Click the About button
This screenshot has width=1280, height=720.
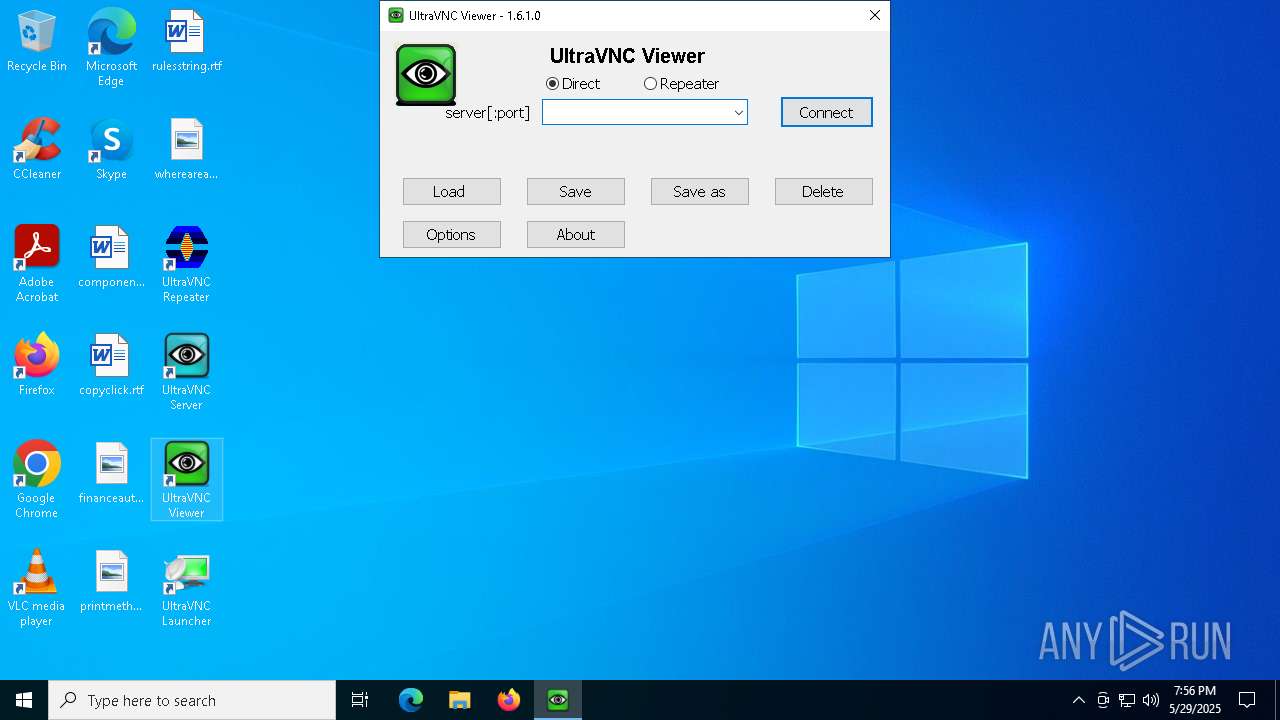click(x=576, y=235)
